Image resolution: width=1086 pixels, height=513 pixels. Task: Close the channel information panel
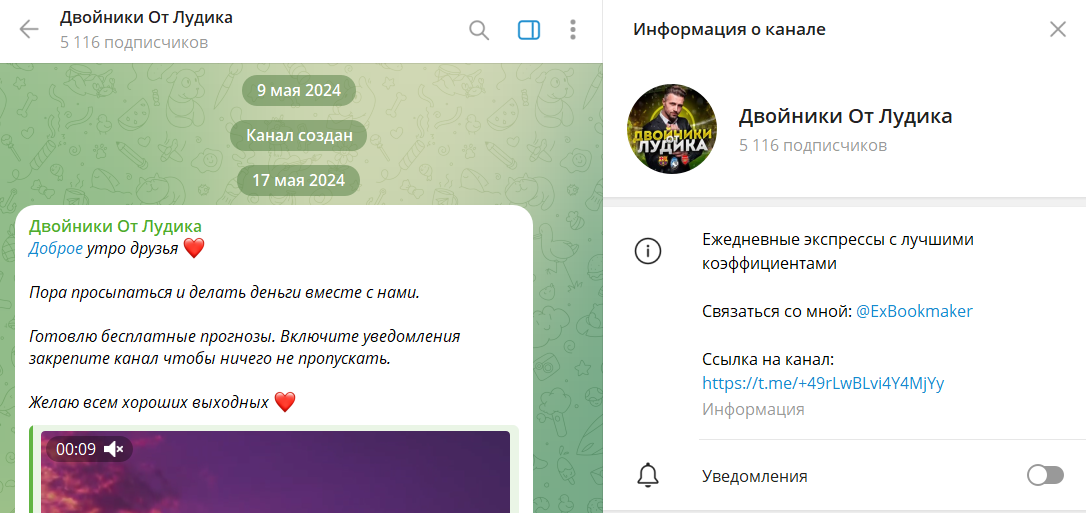(1058, 29)
